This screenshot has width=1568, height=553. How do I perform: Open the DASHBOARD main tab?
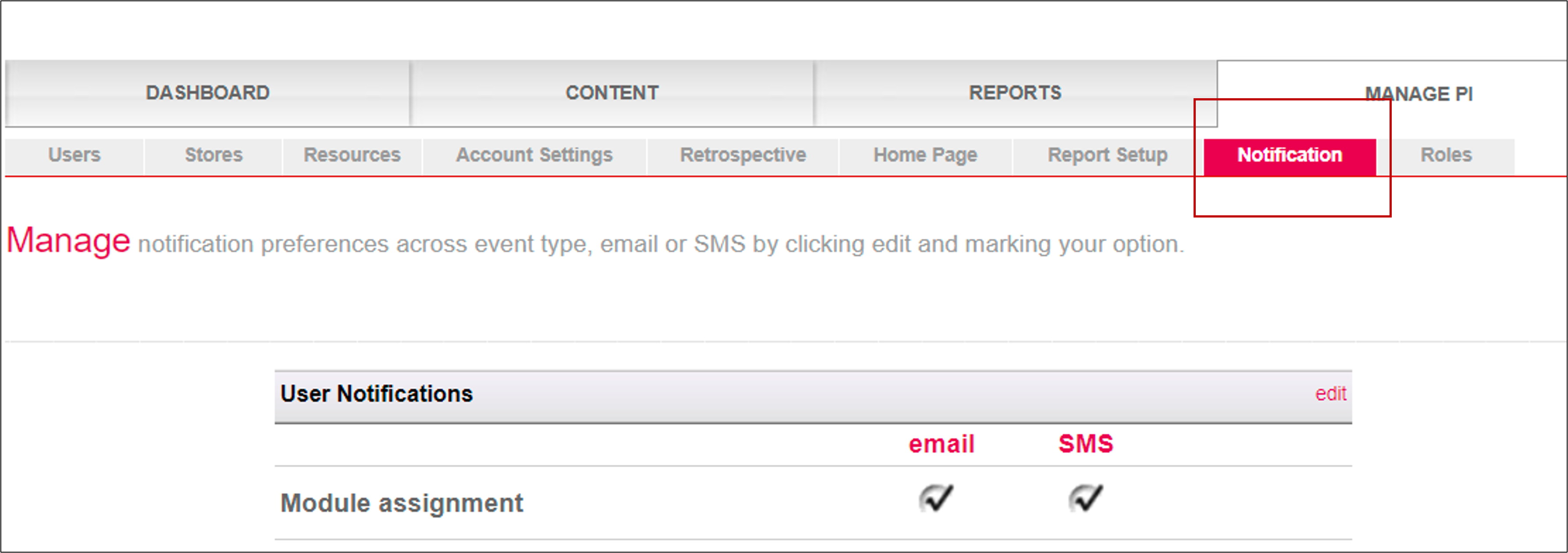(x=207, y=93)
